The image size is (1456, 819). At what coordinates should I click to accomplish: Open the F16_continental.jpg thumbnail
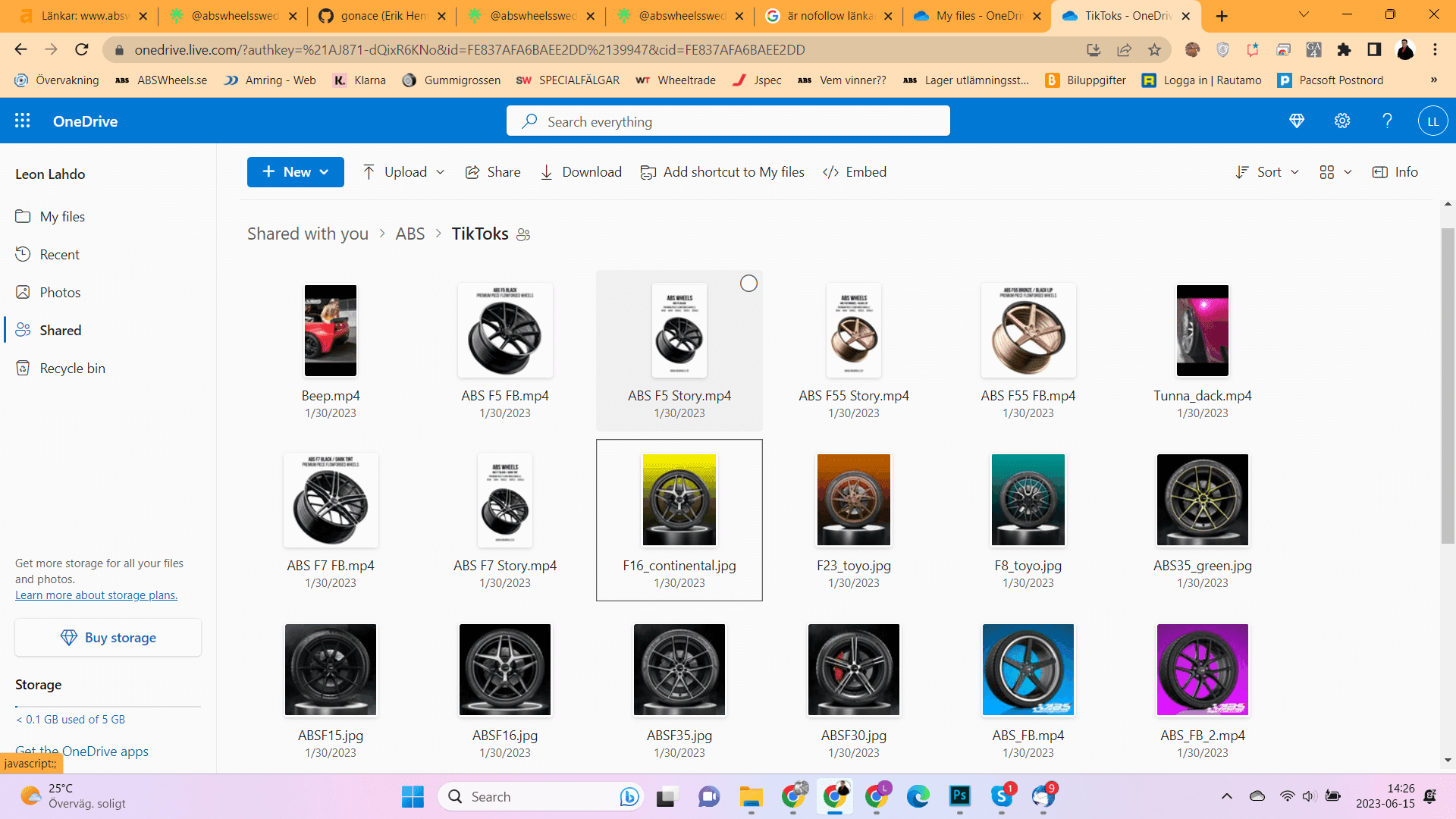tap(679, 500)
